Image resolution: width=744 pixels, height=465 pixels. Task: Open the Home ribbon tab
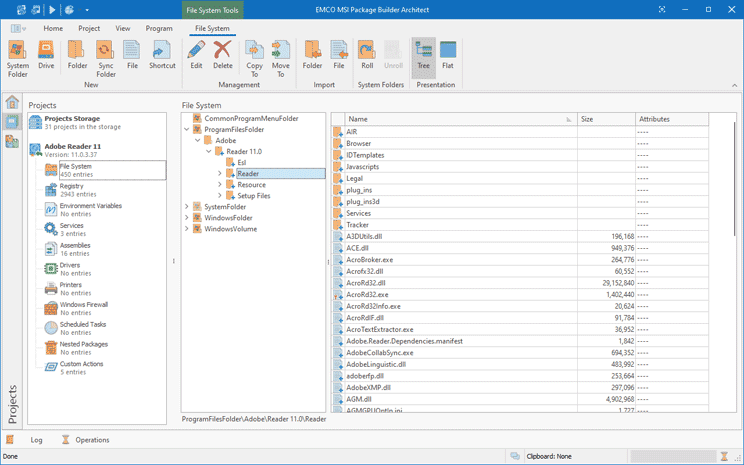pyautogui.click(x=53, y=28)
